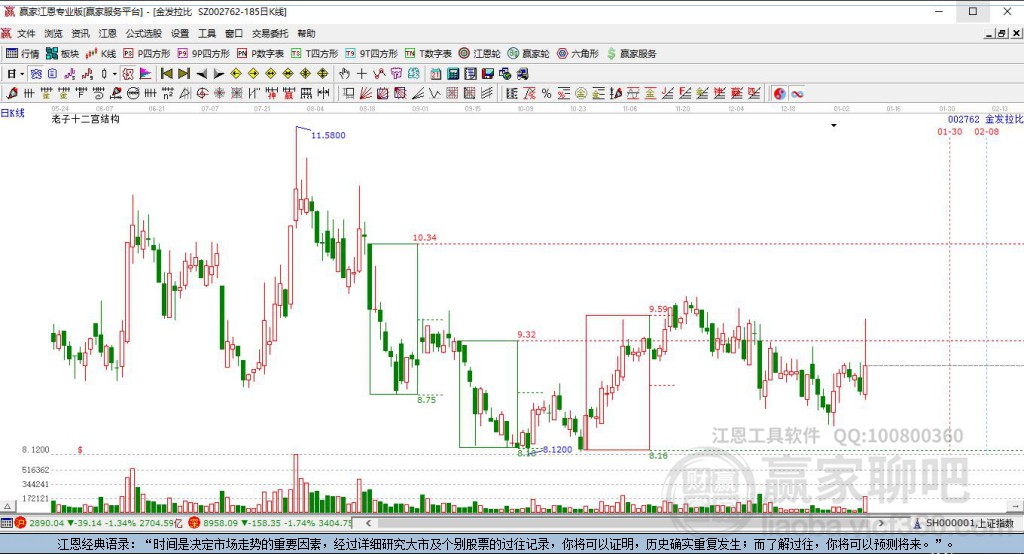Open the 9T四方形 tool
Viewport: 1024px width, 554px height.
371,54
